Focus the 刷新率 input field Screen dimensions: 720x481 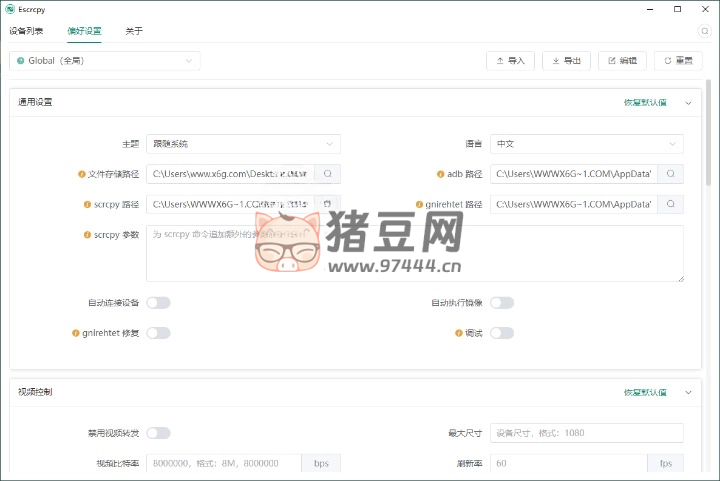click(568, 464)
